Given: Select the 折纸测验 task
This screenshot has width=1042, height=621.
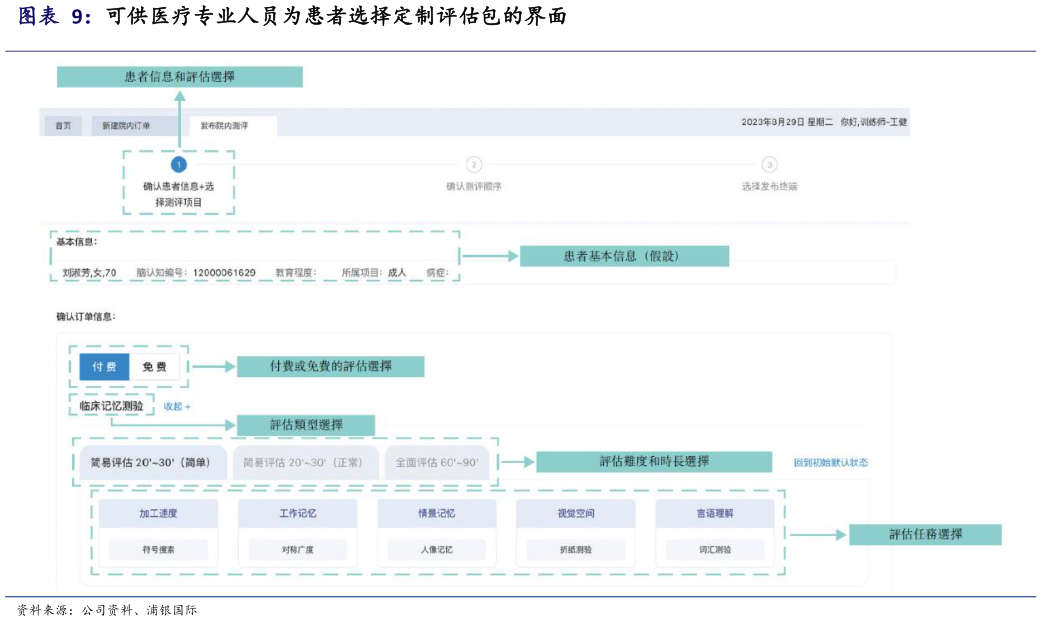Looking at the screenshot, I should point(575,549).
